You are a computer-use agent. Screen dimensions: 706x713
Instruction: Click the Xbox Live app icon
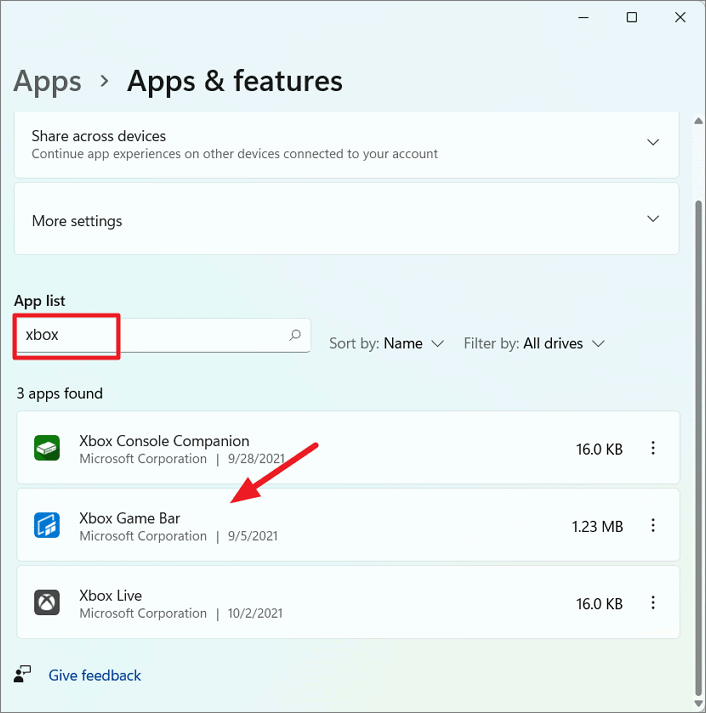[48, 603]
